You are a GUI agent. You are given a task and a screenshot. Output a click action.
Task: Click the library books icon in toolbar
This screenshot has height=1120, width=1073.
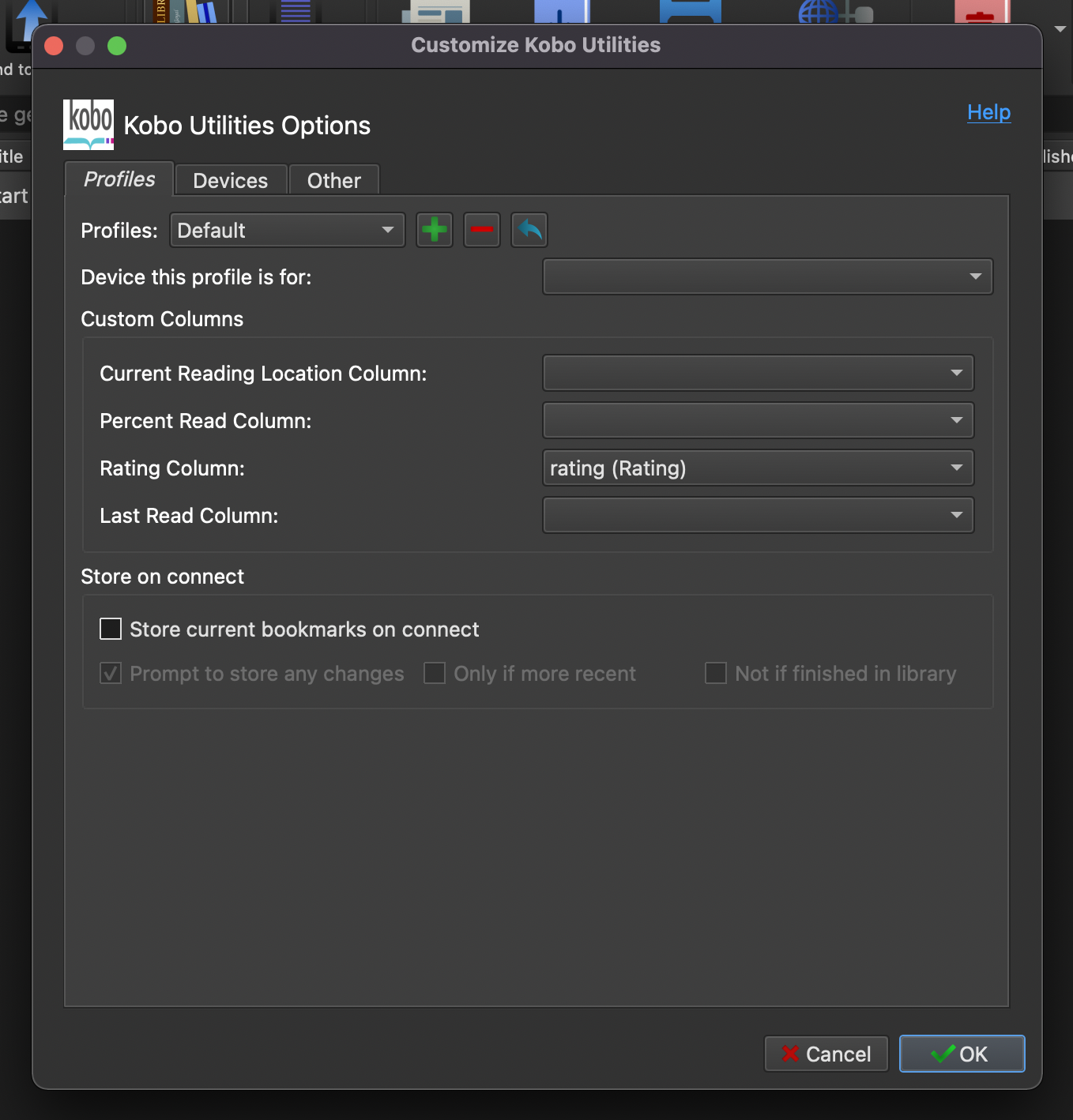pos(190,11)
